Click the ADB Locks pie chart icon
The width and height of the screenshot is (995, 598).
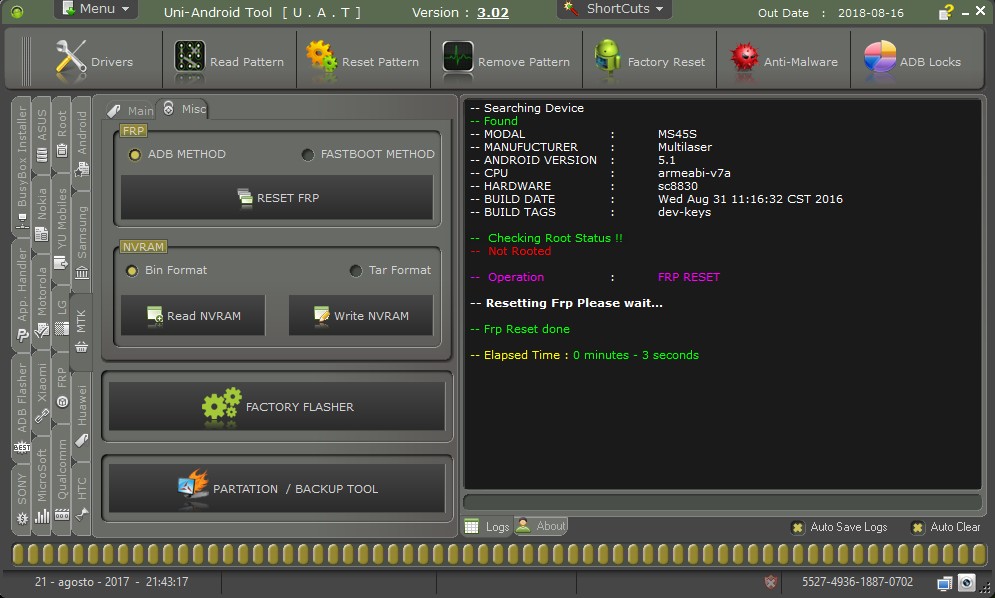[x=880, y=59]
